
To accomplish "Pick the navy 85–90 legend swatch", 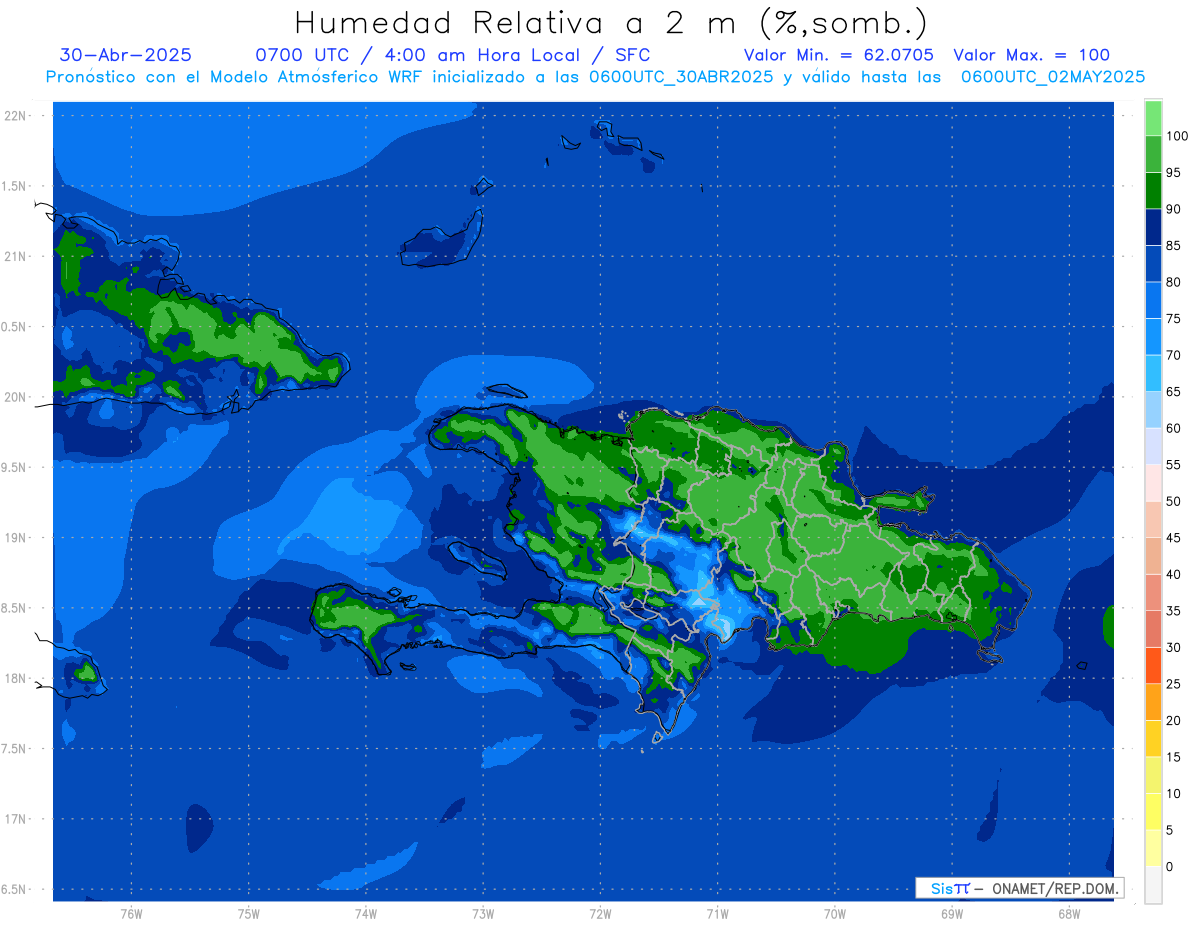I will pos(1153,228).
